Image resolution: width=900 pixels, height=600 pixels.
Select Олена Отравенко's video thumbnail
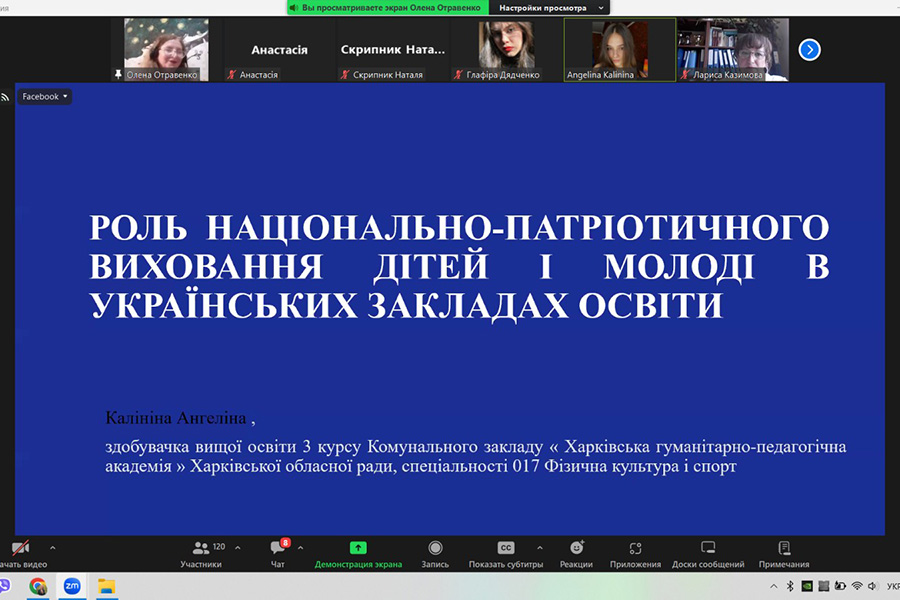pyautogui.click(x=165, y=47)
